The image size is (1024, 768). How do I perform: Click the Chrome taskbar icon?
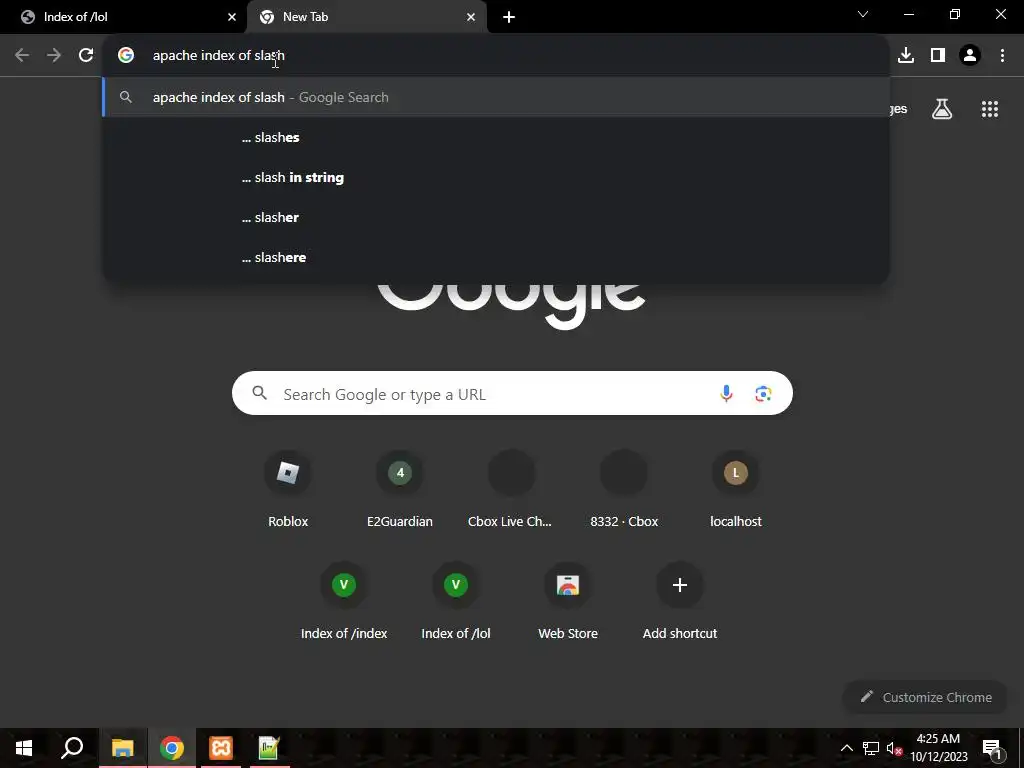click(x=172, y=748)
